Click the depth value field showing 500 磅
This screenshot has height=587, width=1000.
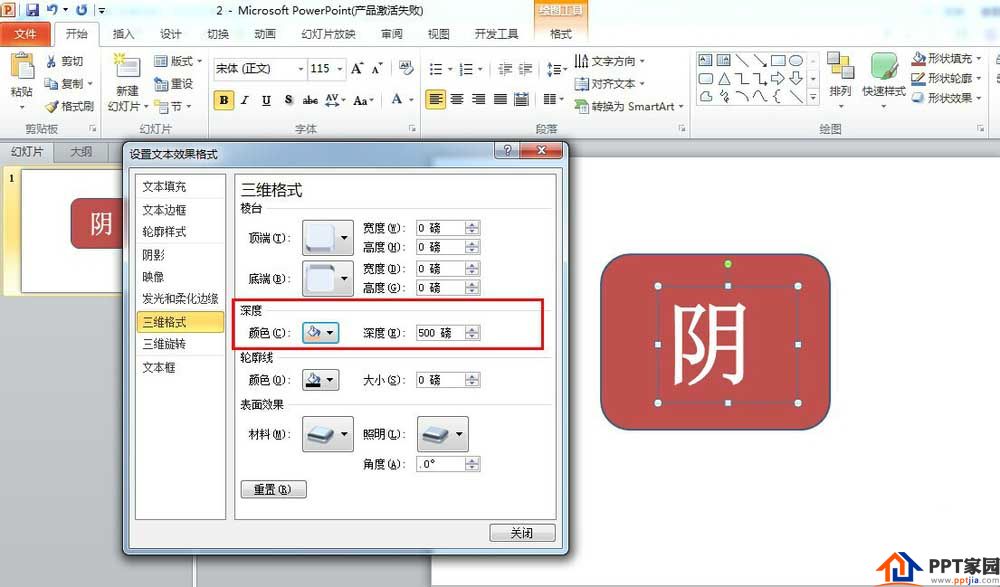[x=441, y=332]
